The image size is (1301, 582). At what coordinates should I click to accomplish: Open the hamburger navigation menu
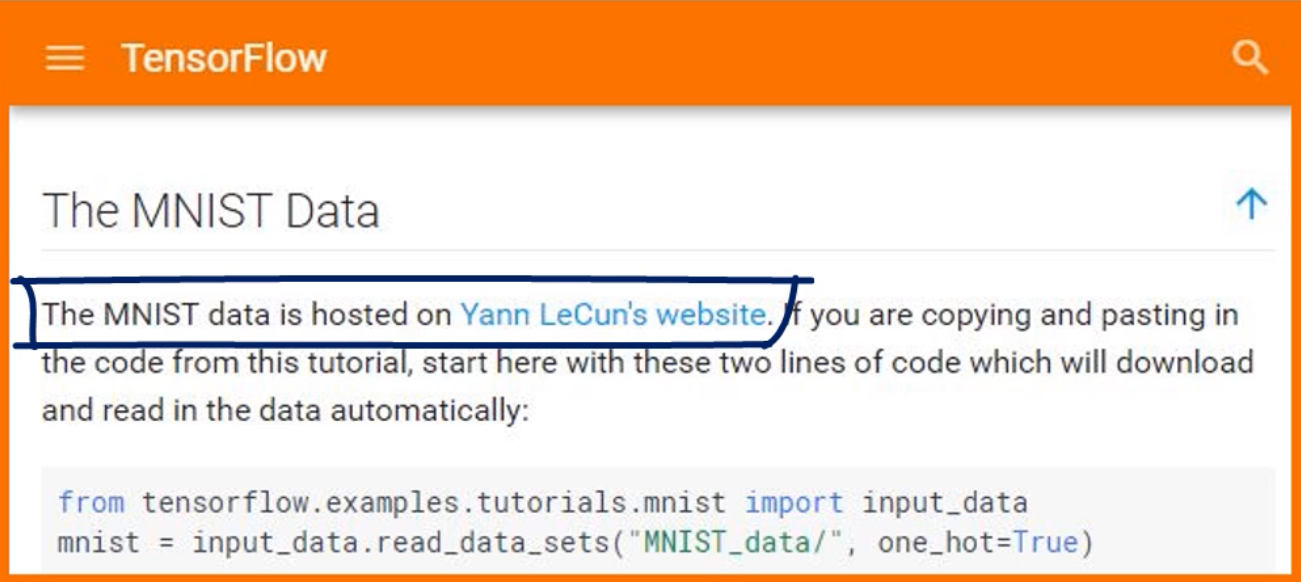[65, 58]
